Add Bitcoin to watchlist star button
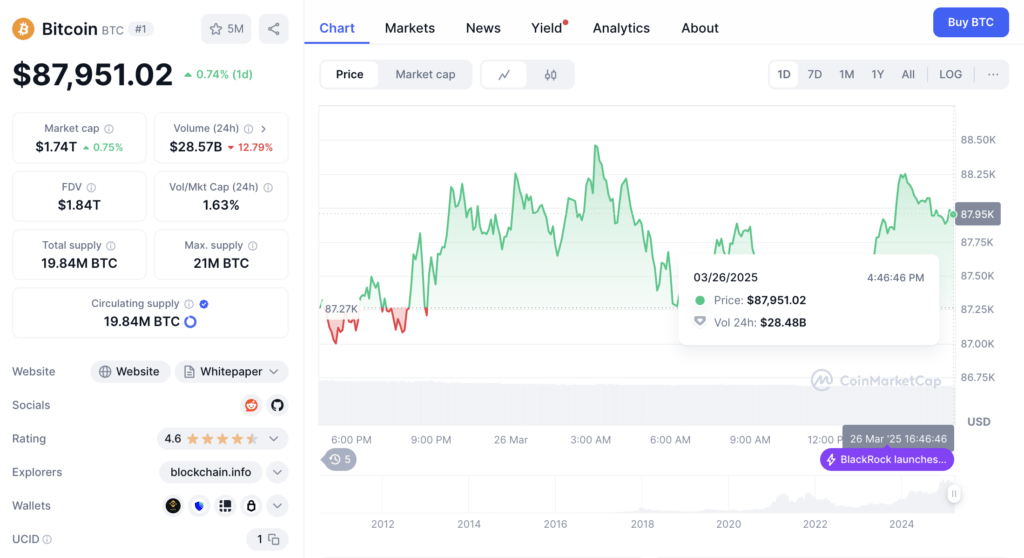The width and height of the screenshot is (1024, 558). 226,29
